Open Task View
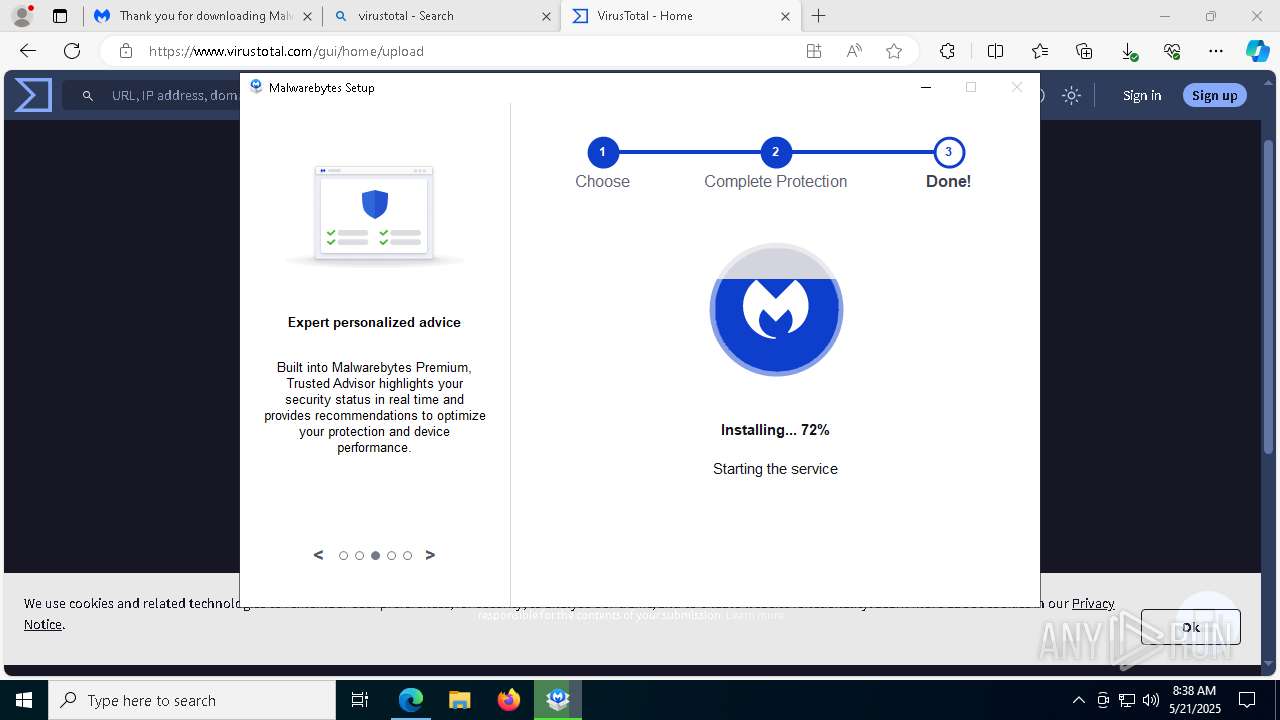Screen dimensions: 1280x720 click(360, 700)
